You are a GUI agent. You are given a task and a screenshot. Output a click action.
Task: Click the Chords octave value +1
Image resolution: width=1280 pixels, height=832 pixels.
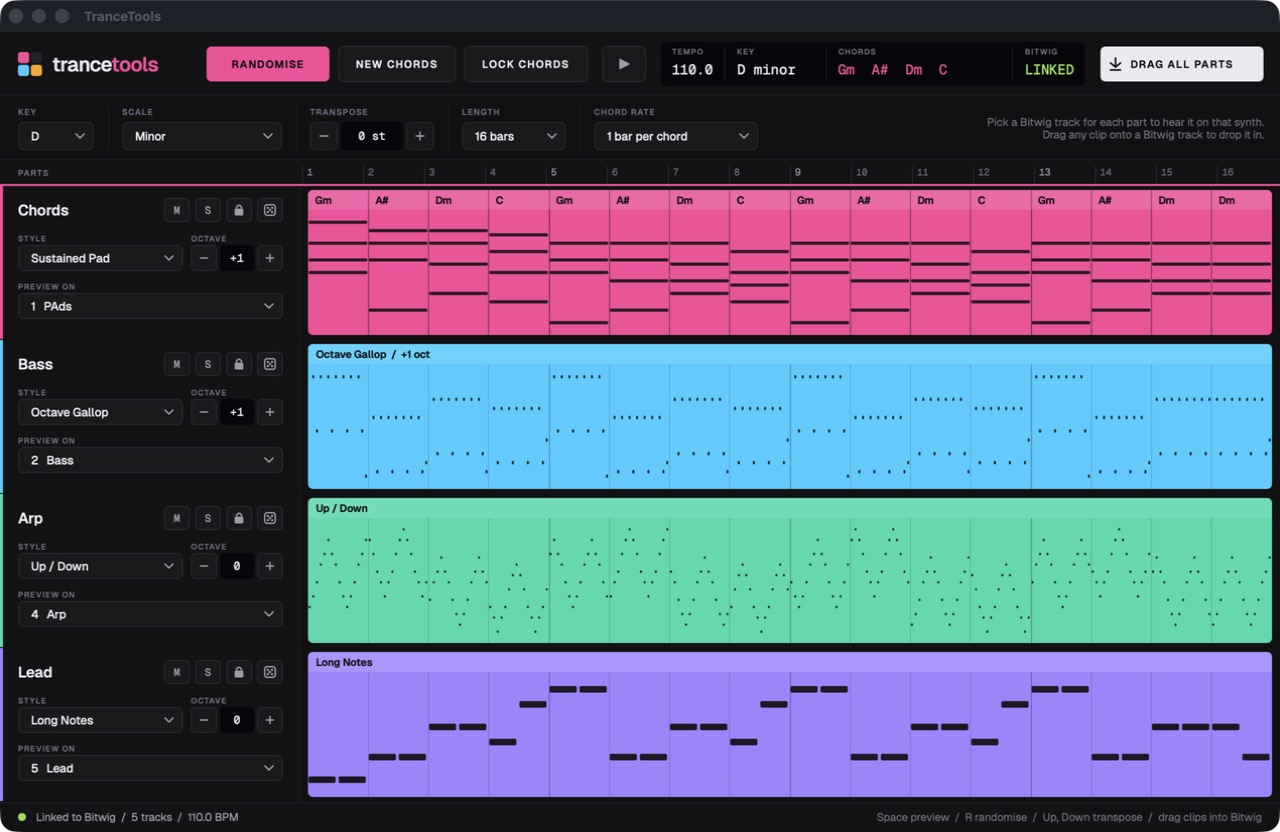[237, 258]
